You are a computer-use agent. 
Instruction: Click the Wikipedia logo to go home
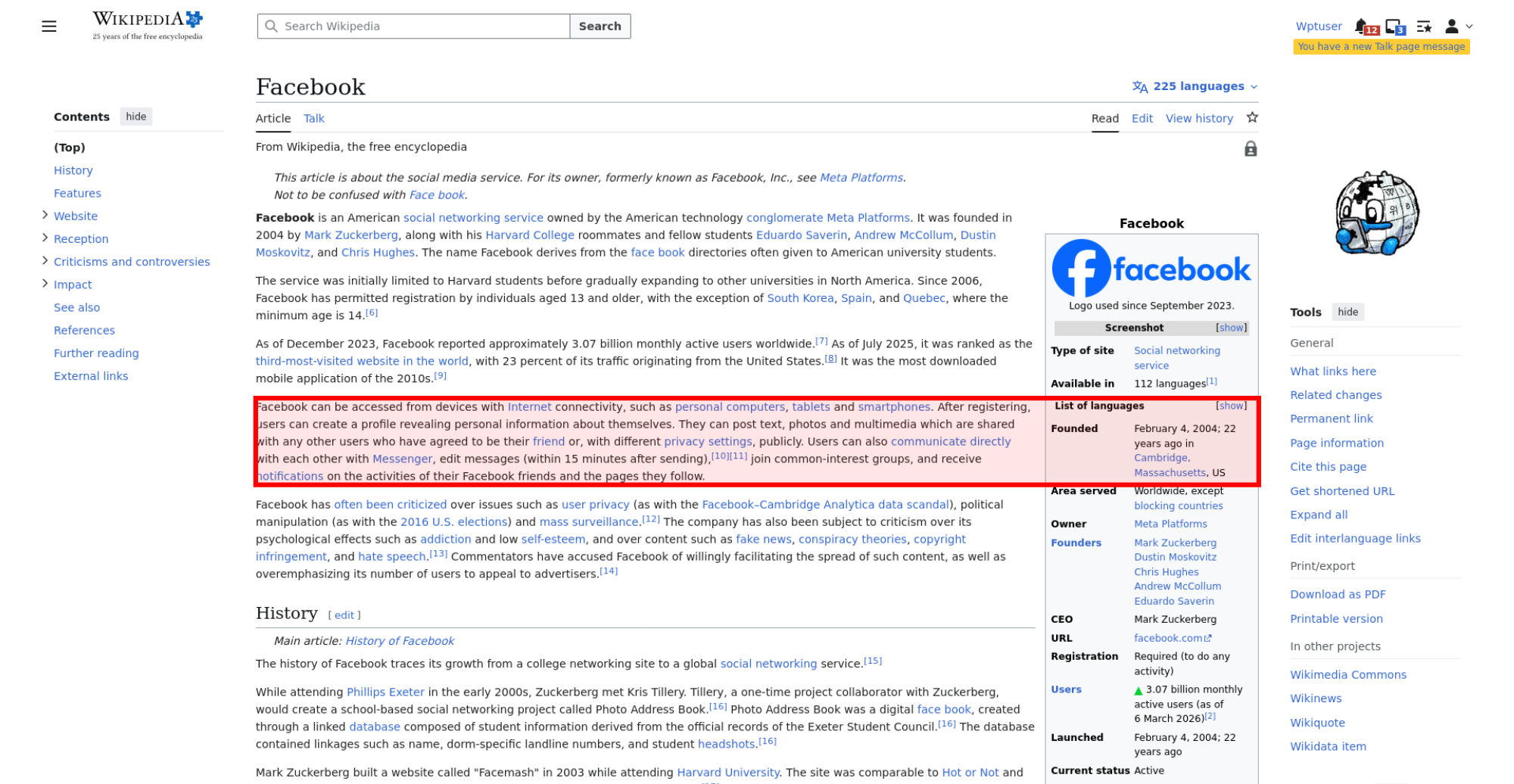point(148,25)
